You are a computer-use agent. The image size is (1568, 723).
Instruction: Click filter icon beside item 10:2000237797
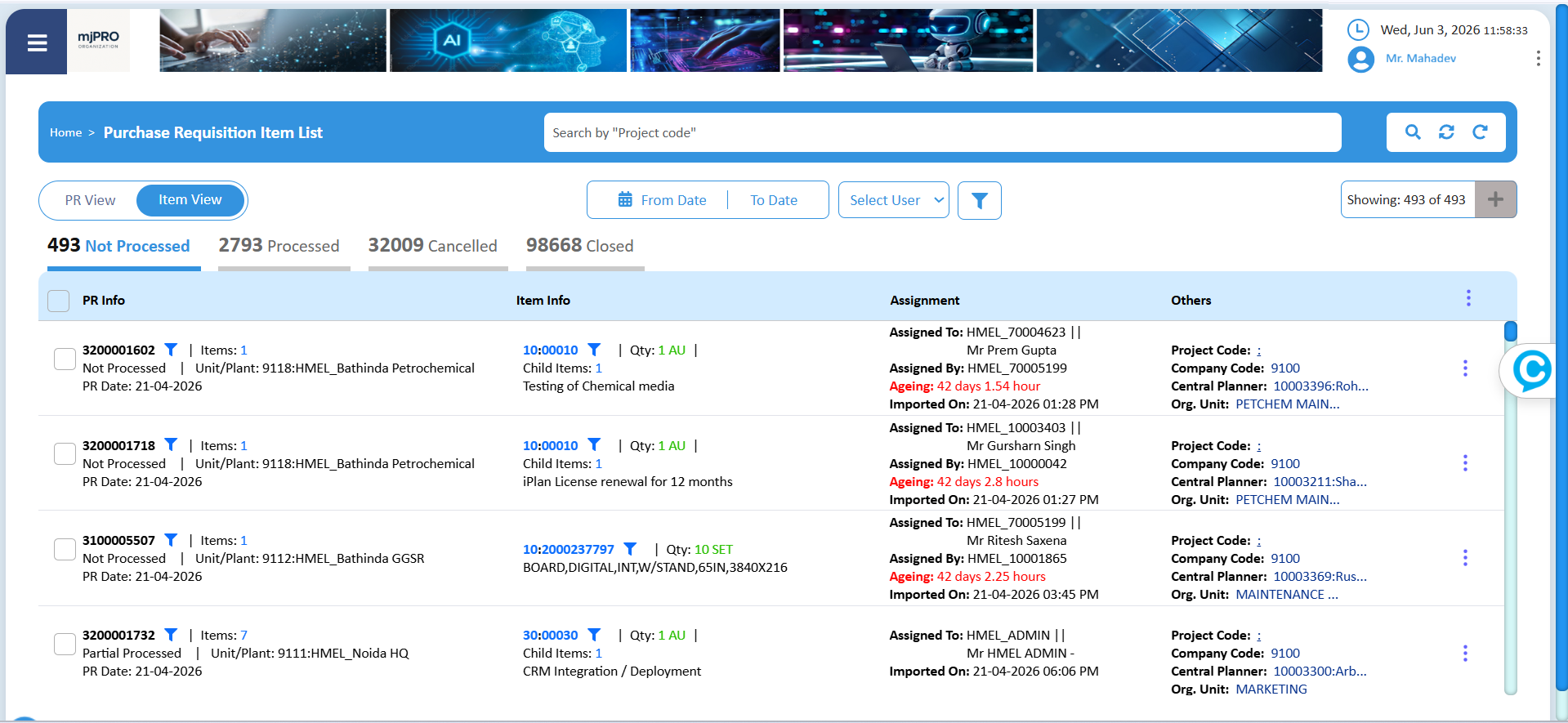coord(630,549)
